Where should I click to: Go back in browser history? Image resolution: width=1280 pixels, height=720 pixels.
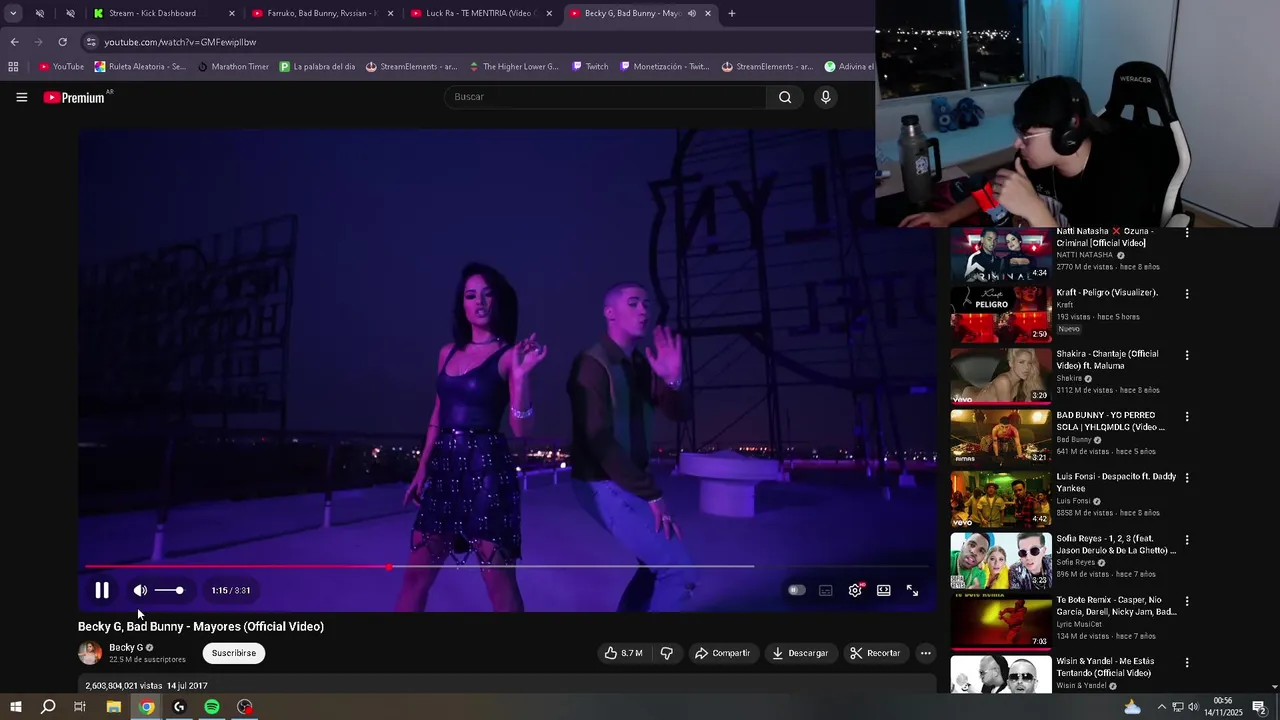pos(14,42)
